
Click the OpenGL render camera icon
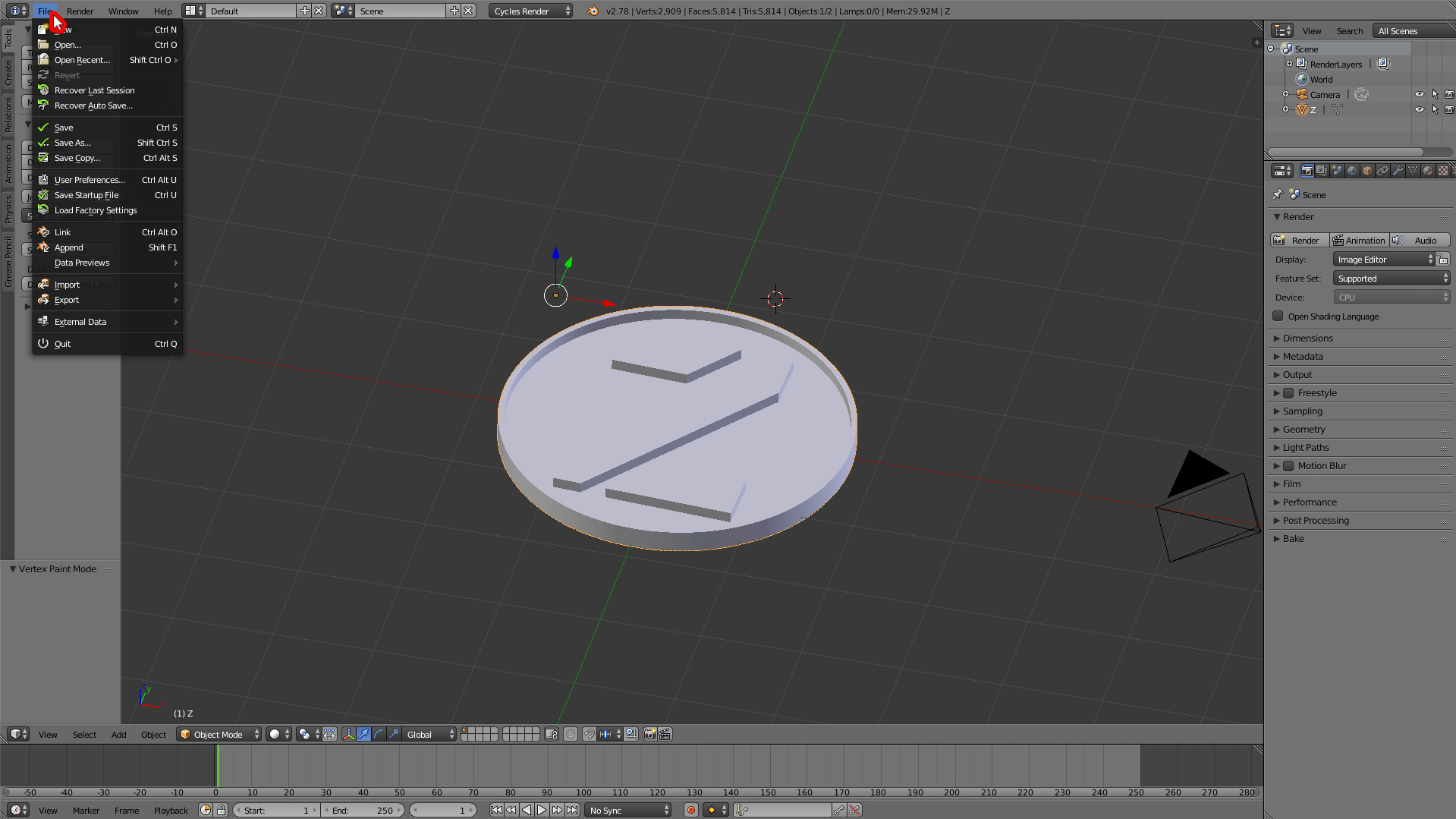click(x=649, y=734)
